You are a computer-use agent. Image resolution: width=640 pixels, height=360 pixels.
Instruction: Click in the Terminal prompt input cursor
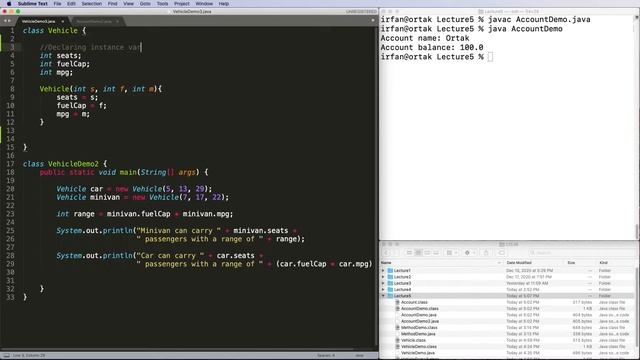490,57
